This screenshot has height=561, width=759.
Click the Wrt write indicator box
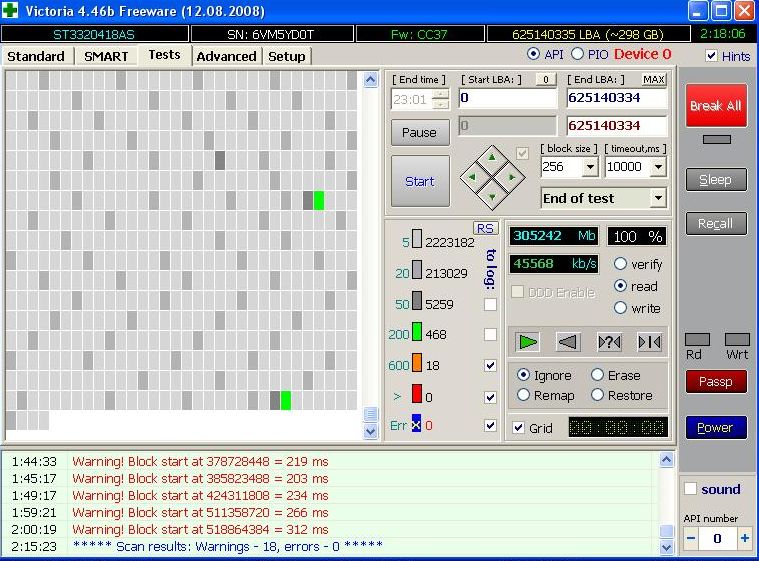click(737, 339)
